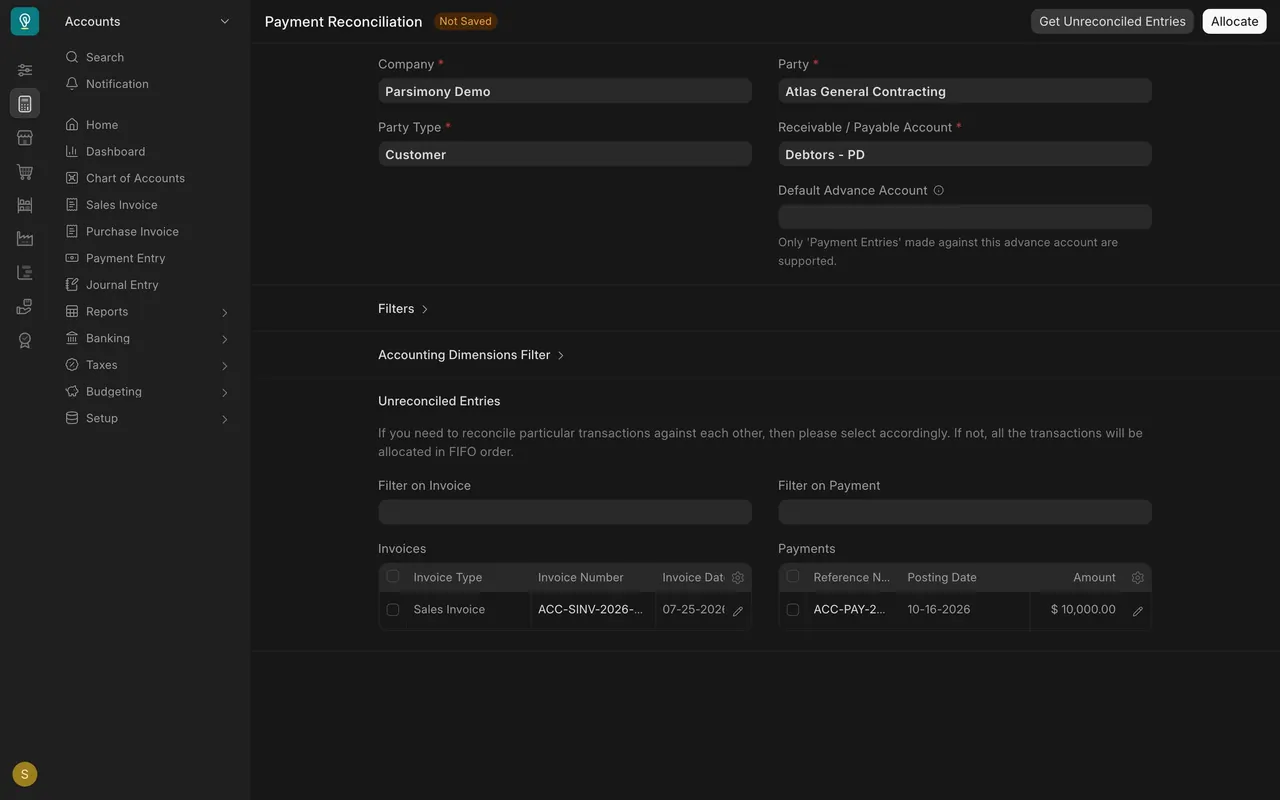This screenshot has height=800, width=1280.
Task: Expand the Banking sidebar group
Action: pos(148,338)
